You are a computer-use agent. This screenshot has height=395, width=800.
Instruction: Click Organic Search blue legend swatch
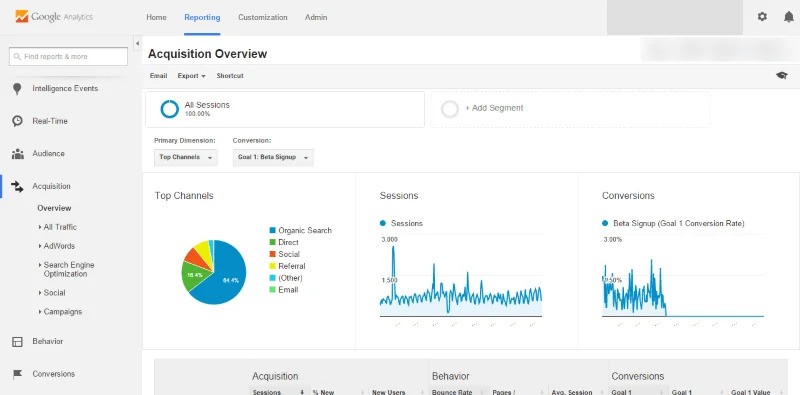[x=272, y=231]
